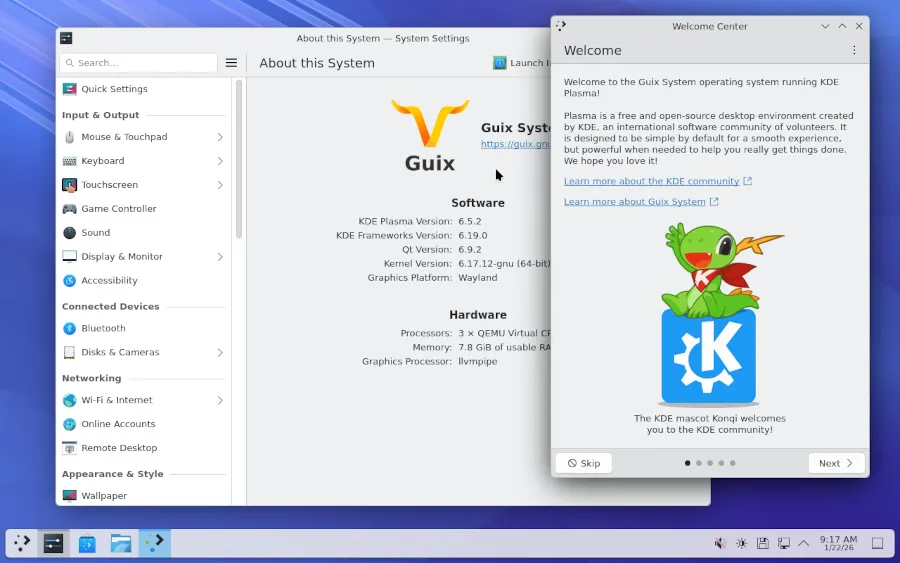
Task: Click the muted audio volume tray icon
Action: [x=720, y=544]
